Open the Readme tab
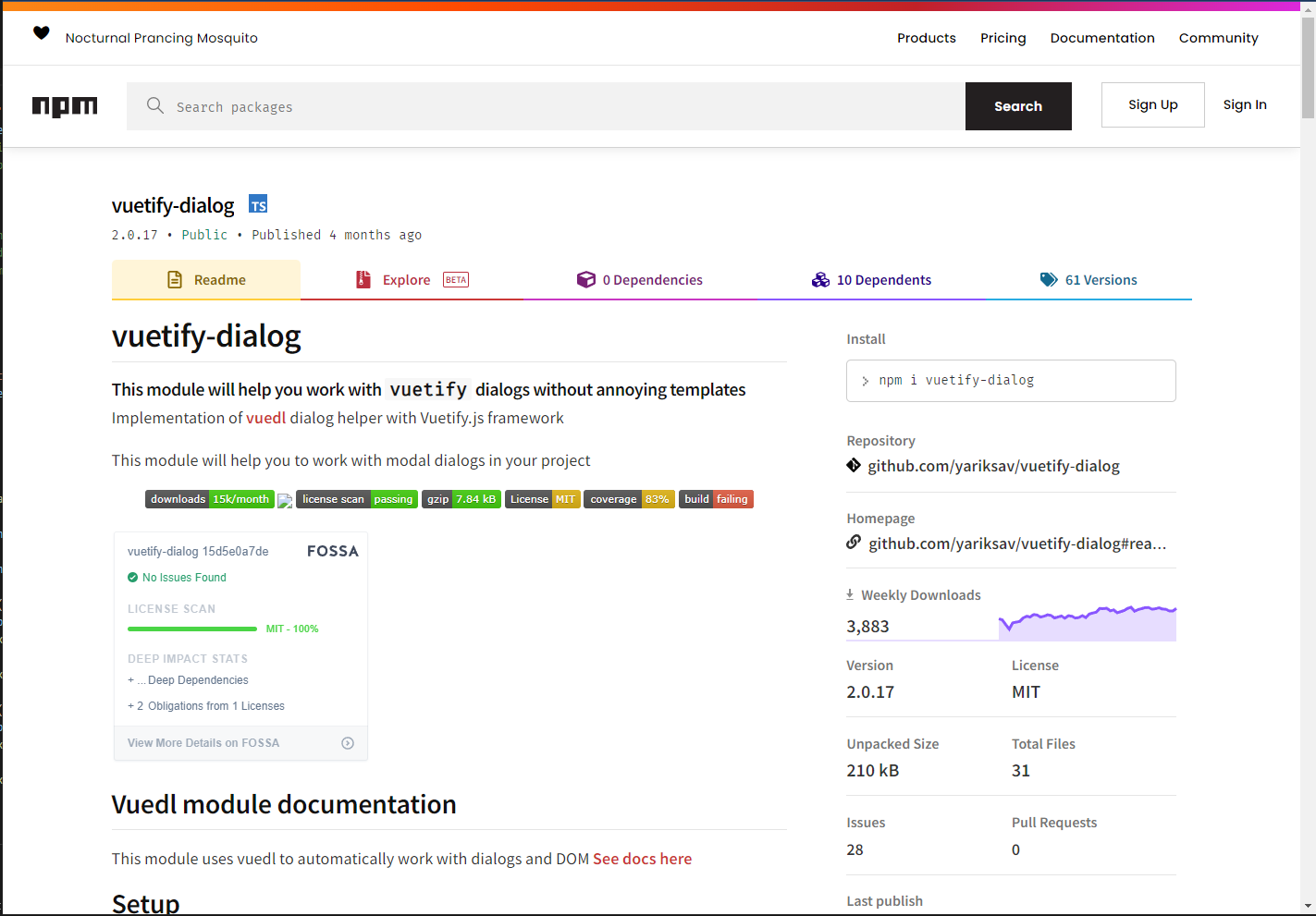 (x=206, y=279)
